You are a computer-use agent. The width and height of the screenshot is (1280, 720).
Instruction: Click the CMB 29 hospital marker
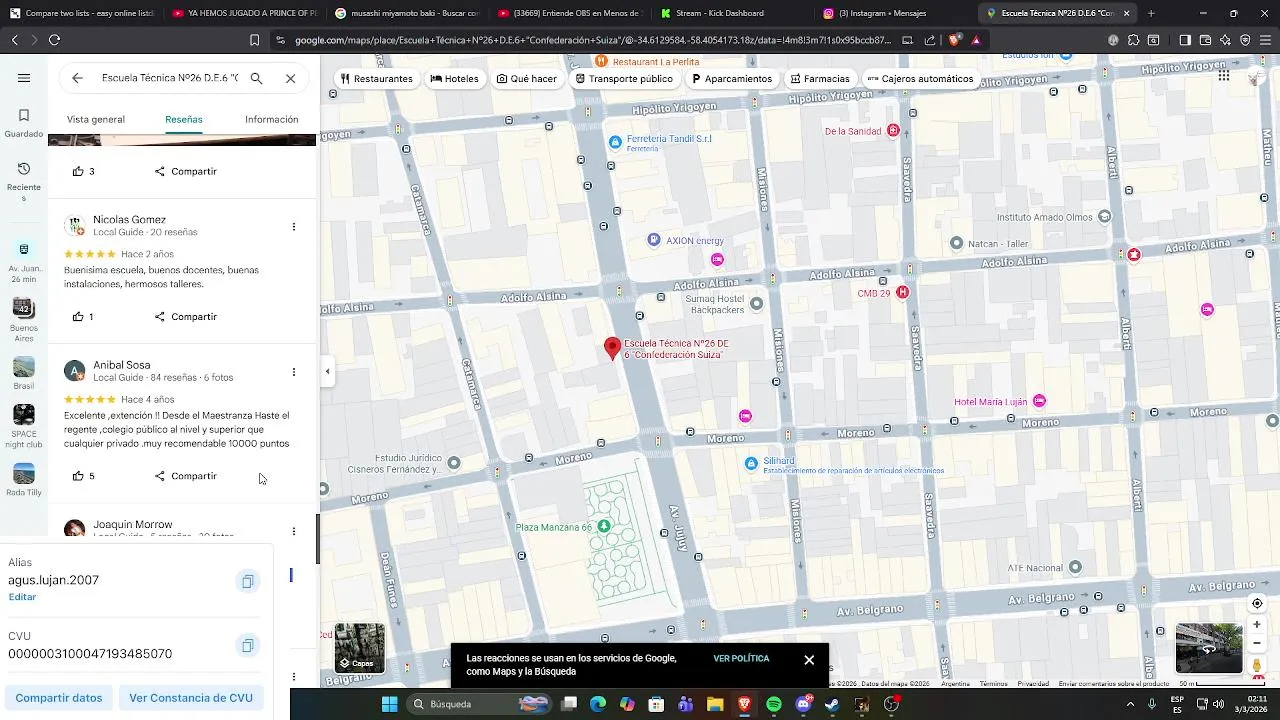click(x=902, y=292)
